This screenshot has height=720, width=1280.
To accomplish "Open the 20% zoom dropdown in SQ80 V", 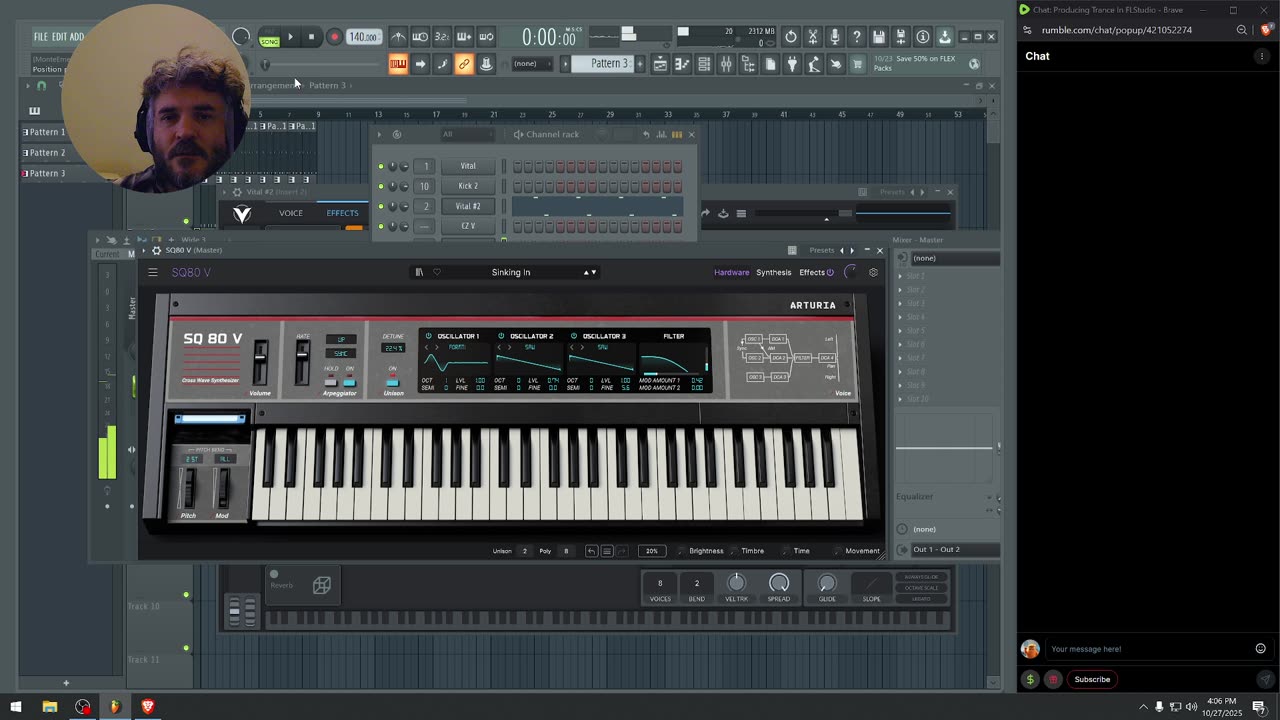I will pyautogui.click(x=652, y=551).
